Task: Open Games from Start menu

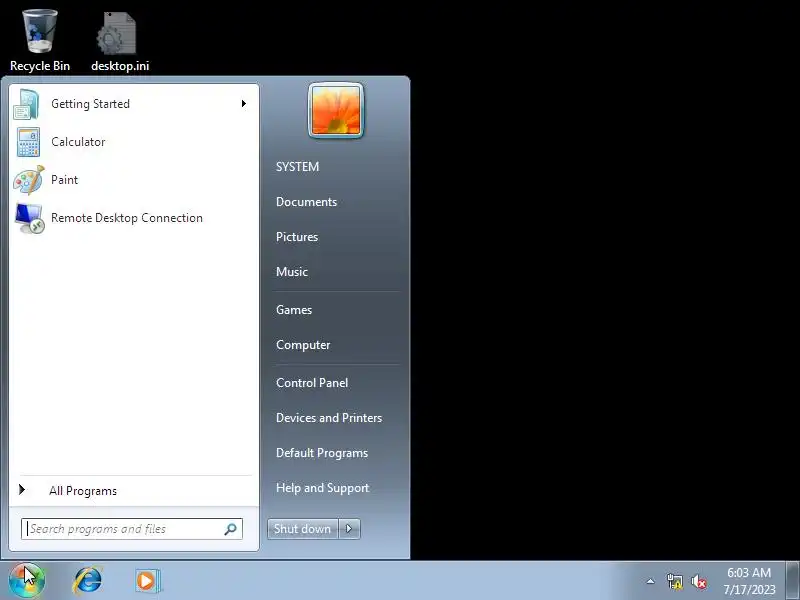Action: click(294, 310)
